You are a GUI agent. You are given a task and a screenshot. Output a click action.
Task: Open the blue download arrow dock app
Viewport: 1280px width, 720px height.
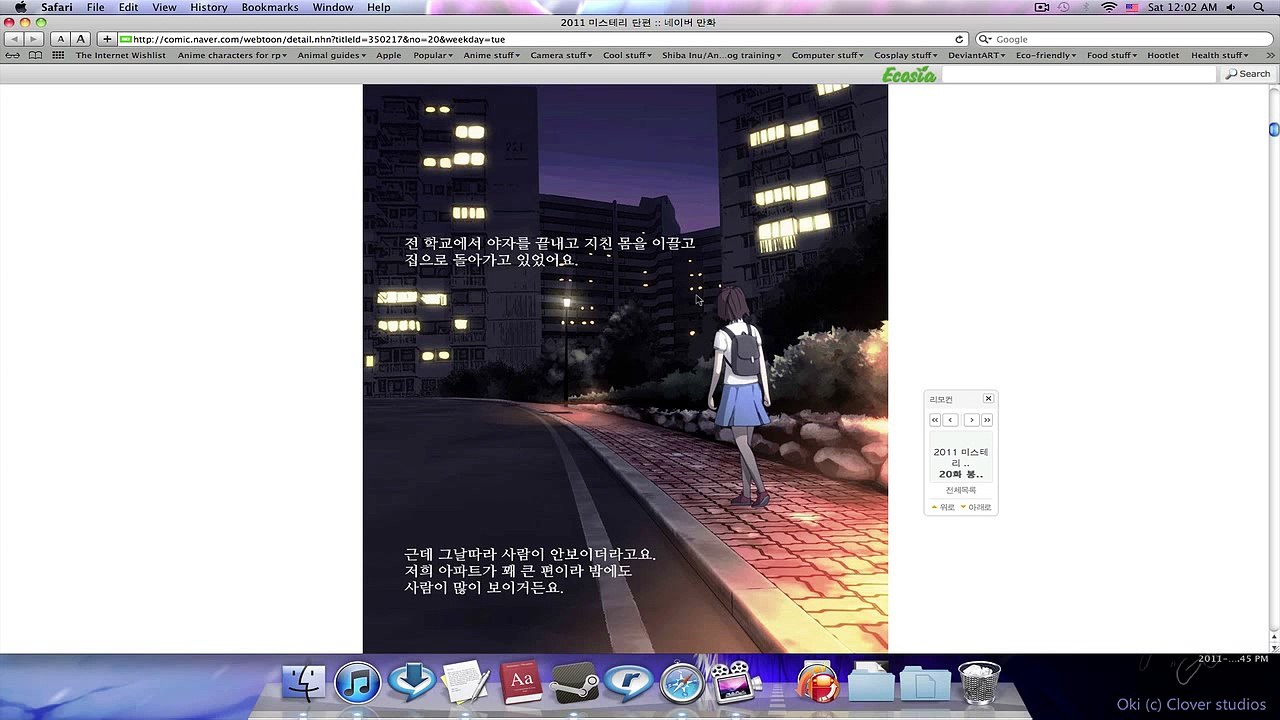411,683
